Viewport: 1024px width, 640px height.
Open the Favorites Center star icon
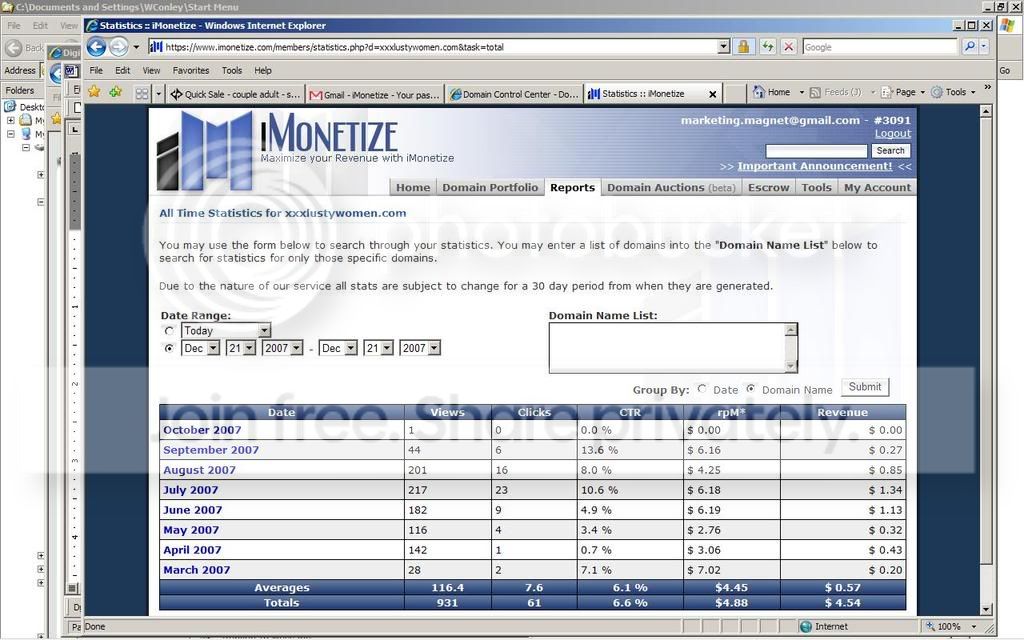94,92
